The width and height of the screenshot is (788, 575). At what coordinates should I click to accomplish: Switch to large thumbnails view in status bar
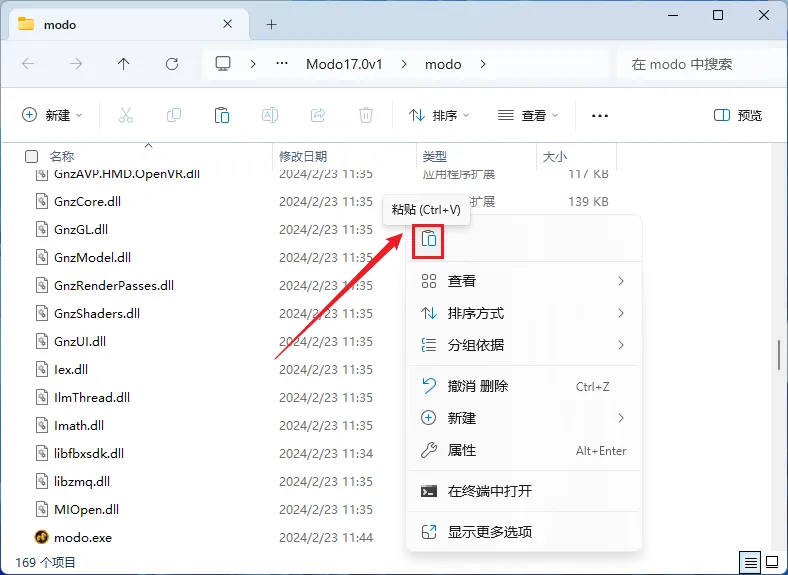(772, 562)
